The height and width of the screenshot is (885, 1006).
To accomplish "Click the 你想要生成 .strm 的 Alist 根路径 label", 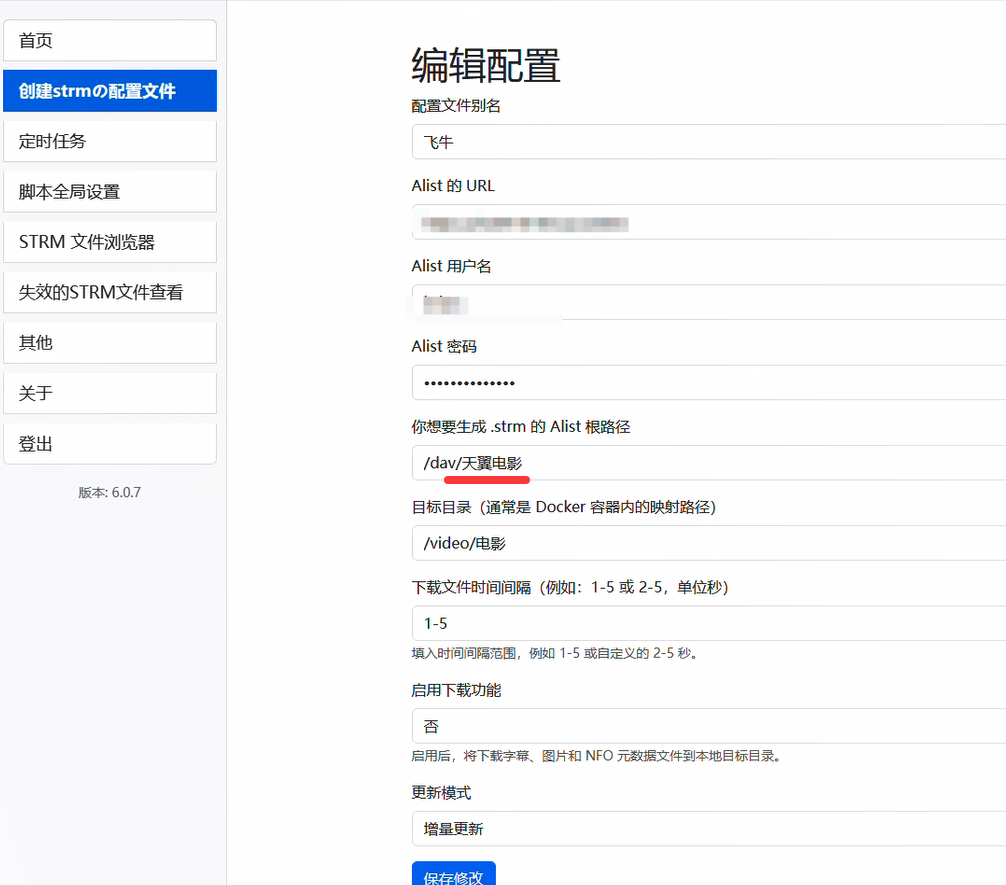I will (521, 427).
